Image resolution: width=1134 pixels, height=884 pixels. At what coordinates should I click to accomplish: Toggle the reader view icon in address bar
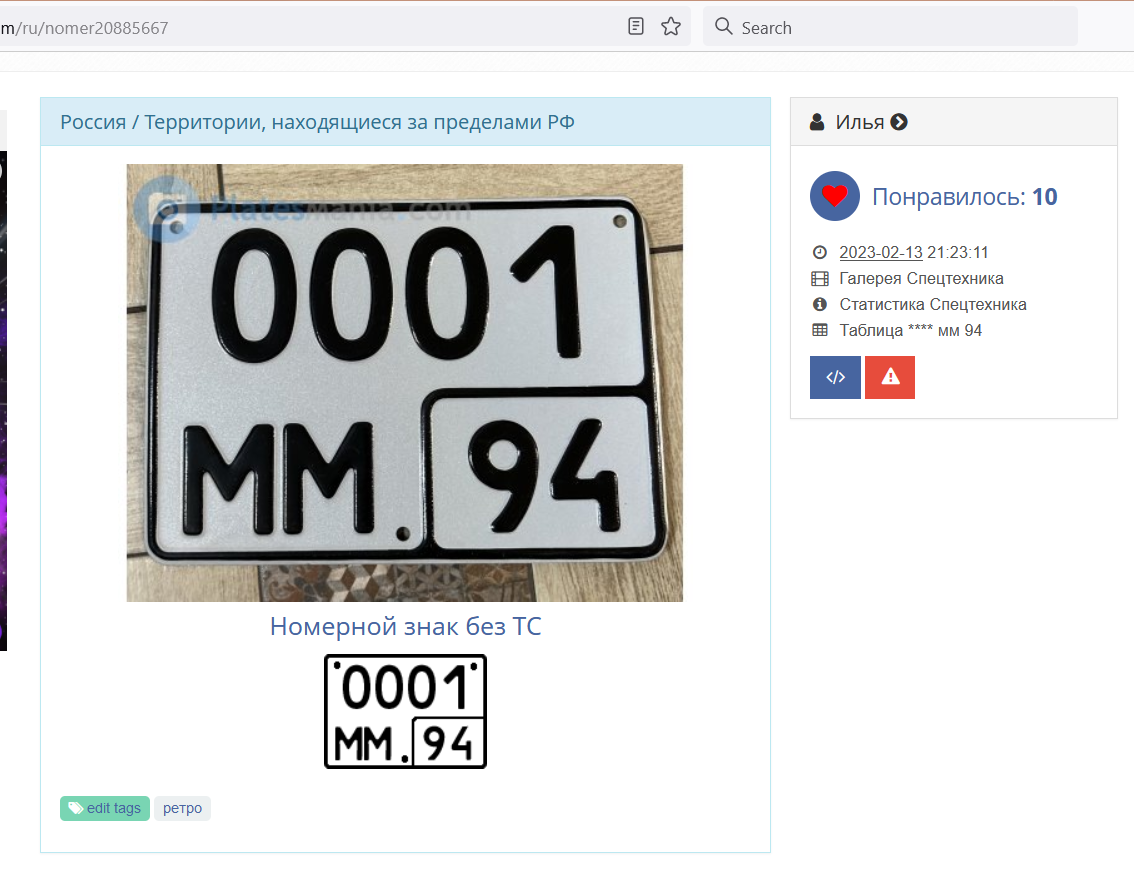tap(636, 27)
